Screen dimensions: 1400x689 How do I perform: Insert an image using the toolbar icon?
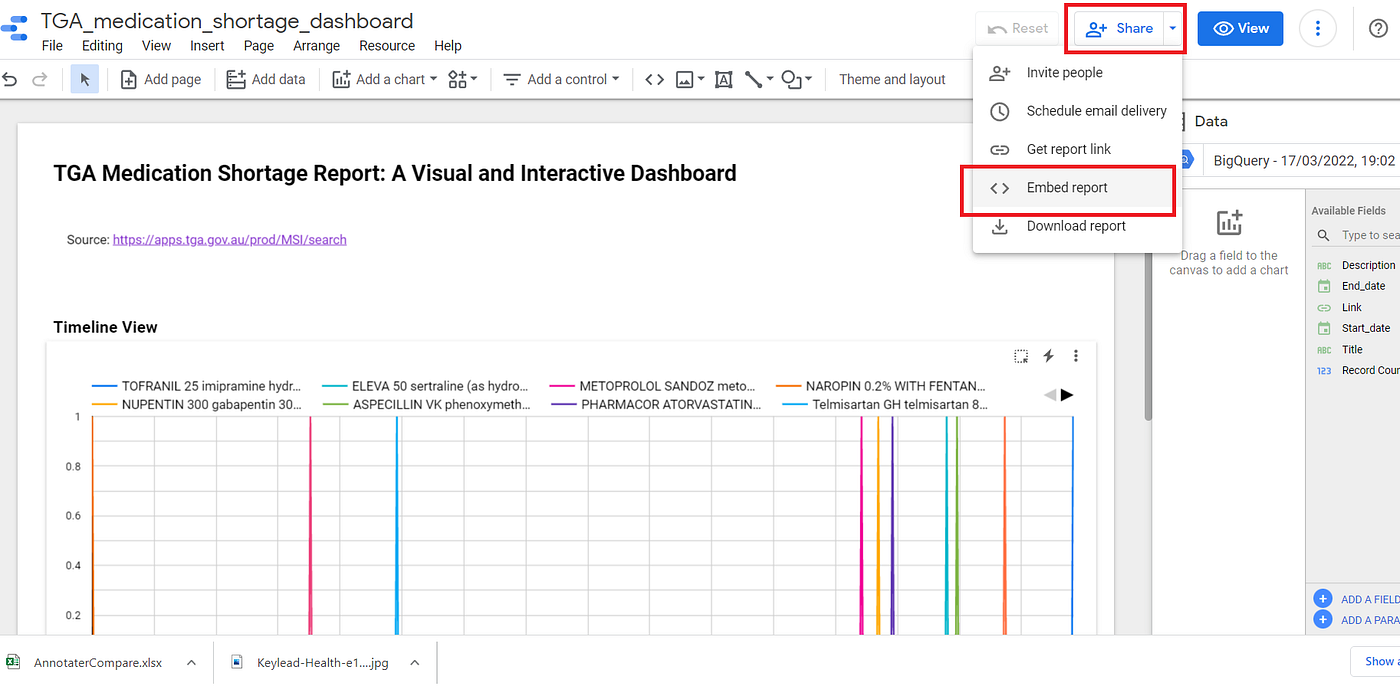(x=685, y=79)
